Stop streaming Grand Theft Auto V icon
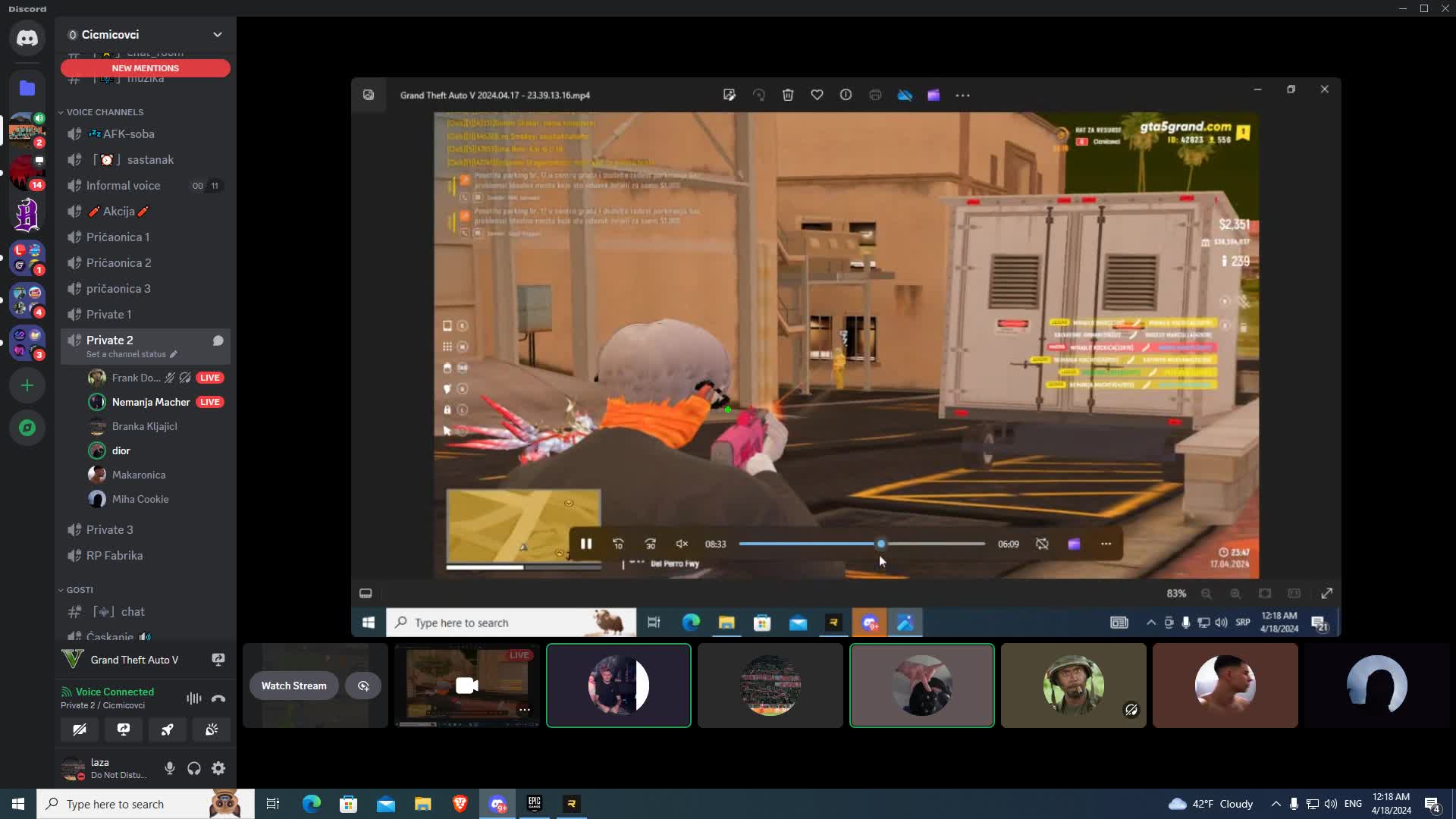Screen dimensions: 1456x819 [218, 660]
